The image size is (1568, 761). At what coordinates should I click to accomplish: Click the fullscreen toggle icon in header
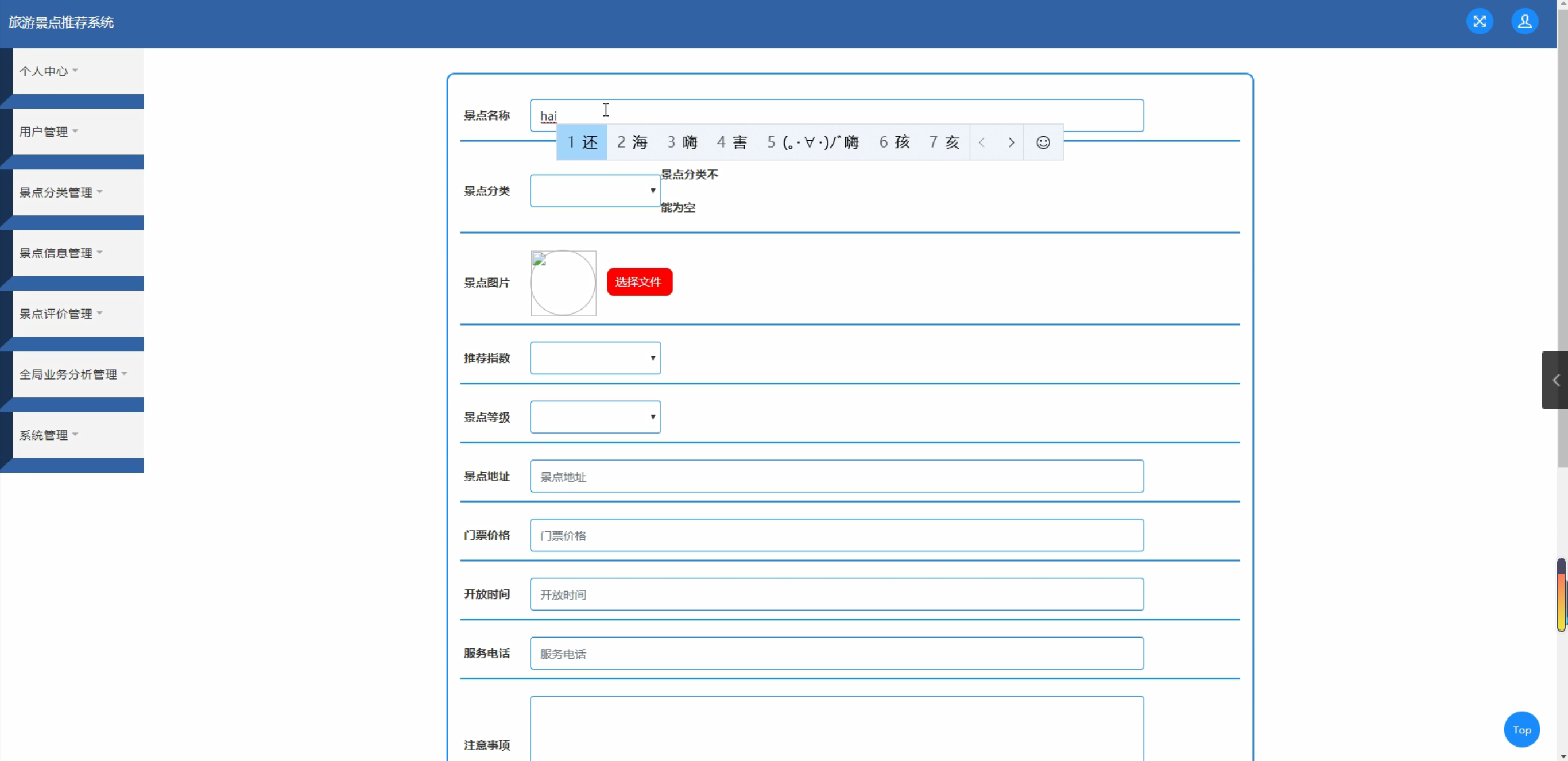[1479, 21]
